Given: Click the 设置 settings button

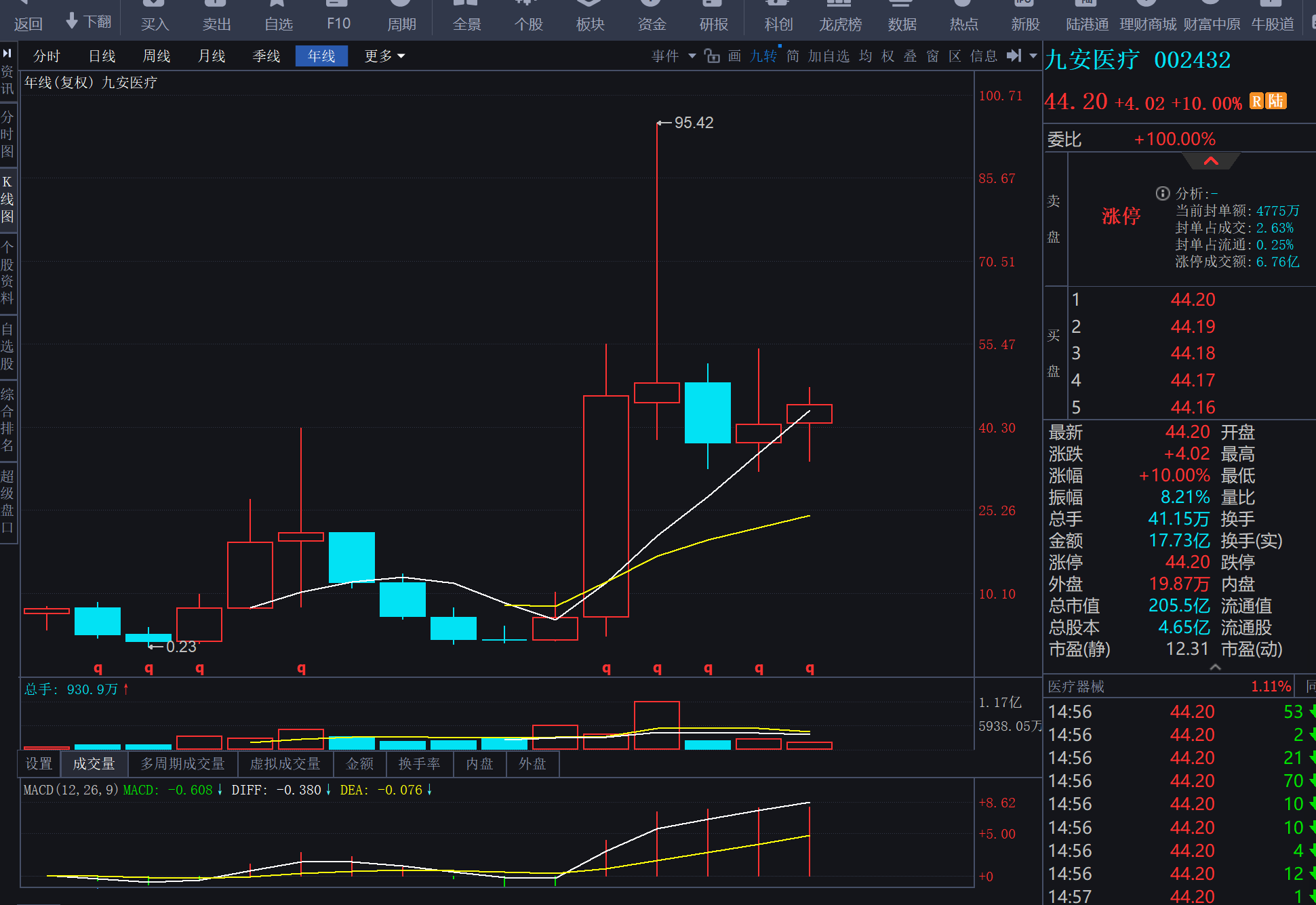Looking at the screenshot, I should coord(39,764).
